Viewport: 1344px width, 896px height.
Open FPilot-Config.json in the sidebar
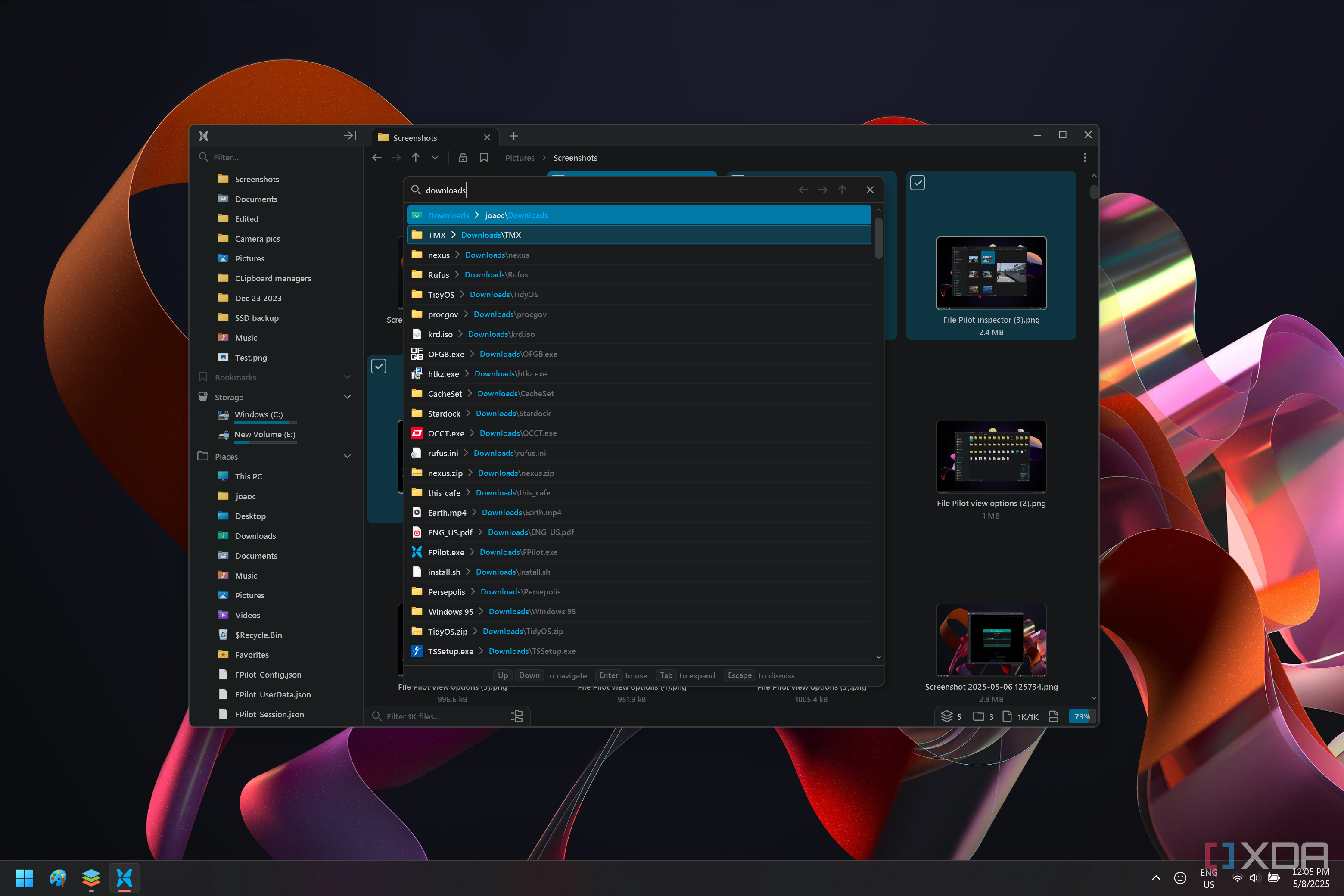268,675
